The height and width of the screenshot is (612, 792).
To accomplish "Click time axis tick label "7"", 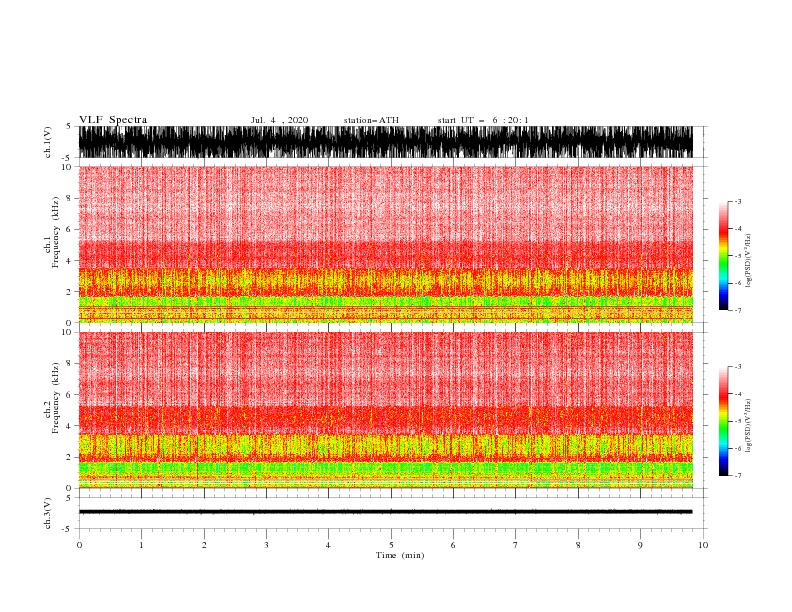I will click(x=516, y=545).
